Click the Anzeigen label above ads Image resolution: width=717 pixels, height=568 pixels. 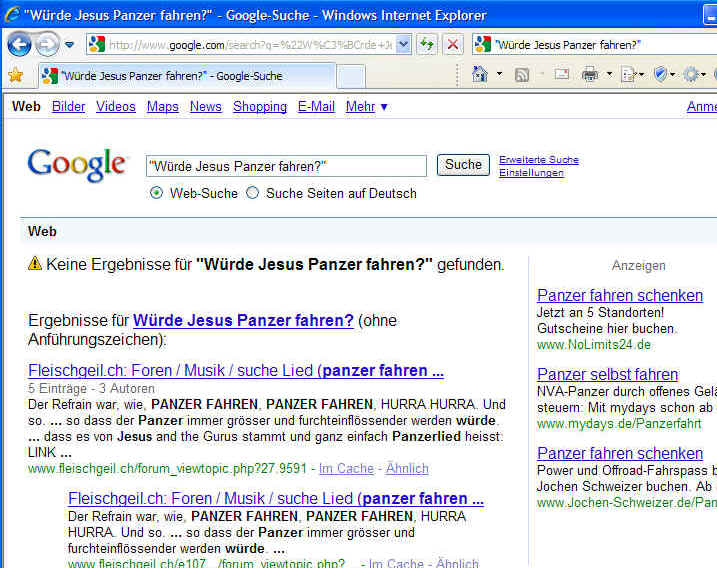tap(638, 265)
